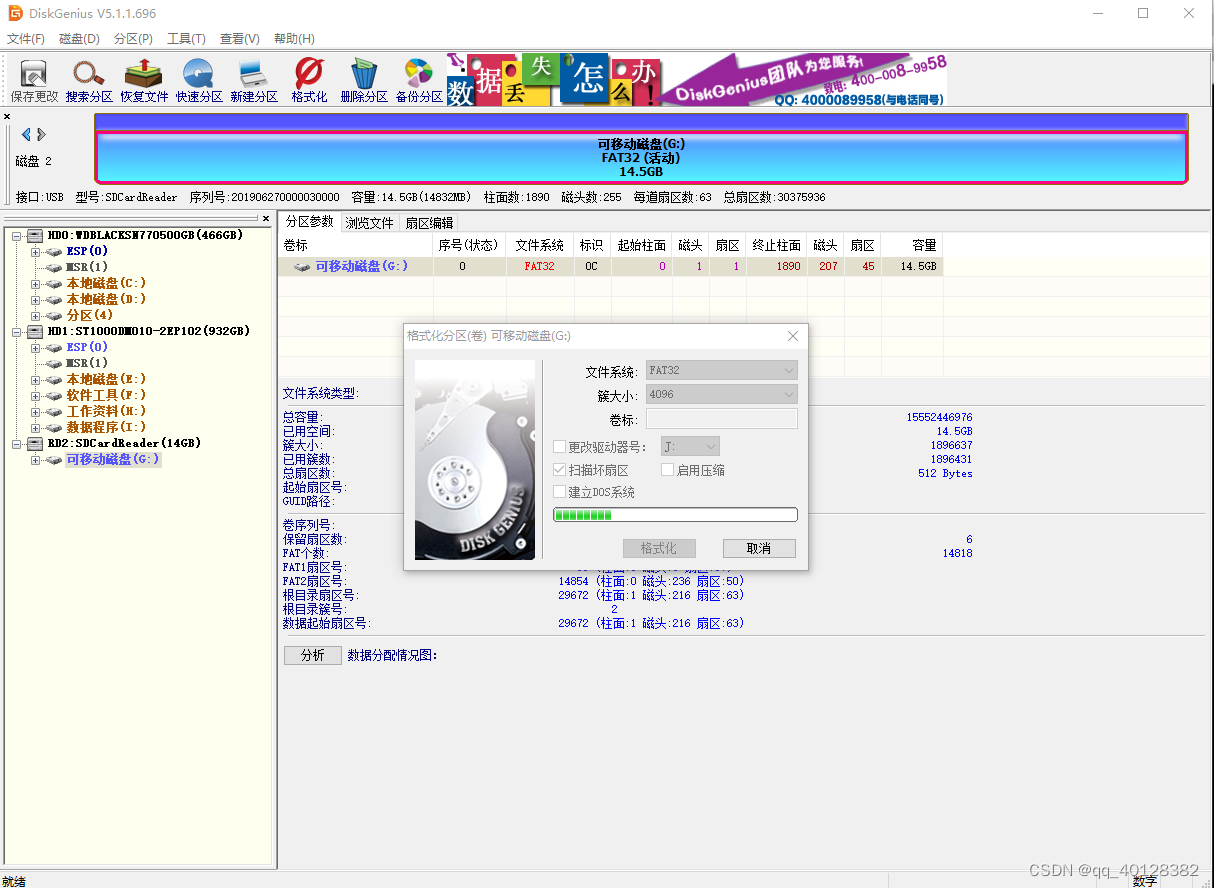Image resolution: width=1214 pixels, height=888 pixels.
Task: Click the DiskGenius app icon in title bar
Action: coord(15,13)
